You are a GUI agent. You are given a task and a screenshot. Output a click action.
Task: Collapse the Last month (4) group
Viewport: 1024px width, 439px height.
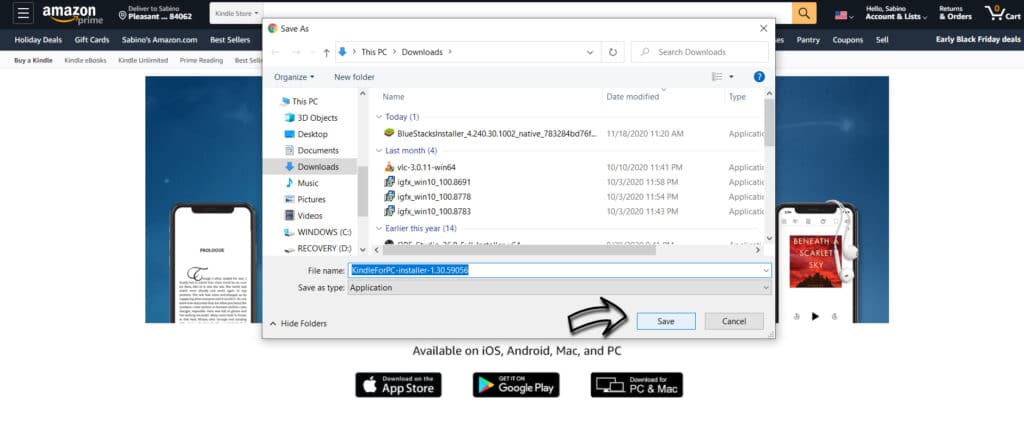(379, 150)
